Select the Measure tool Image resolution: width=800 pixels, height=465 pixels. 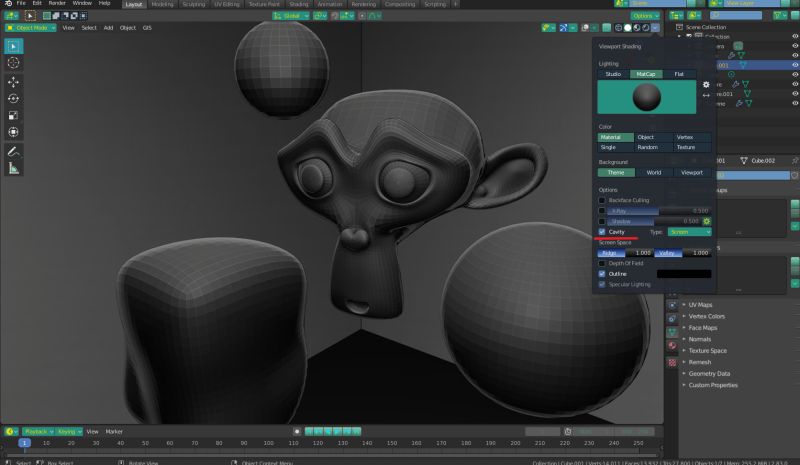click(13, 168)
